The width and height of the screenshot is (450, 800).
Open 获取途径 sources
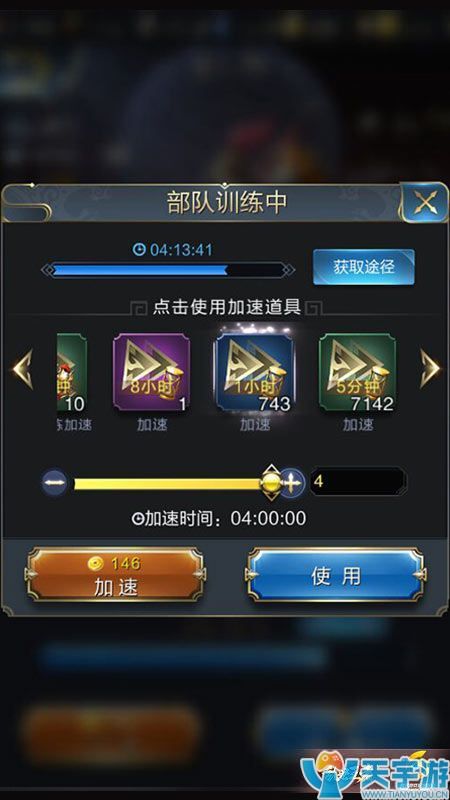click(364, 267)
